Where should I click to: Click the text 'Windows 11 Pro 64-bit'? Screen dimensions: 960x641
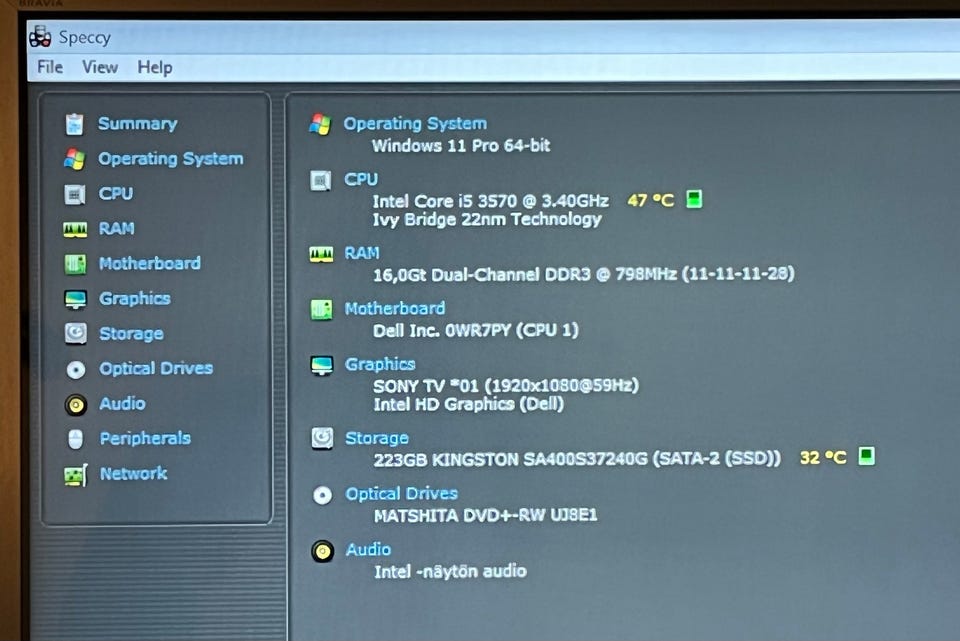tap(461, 146)
